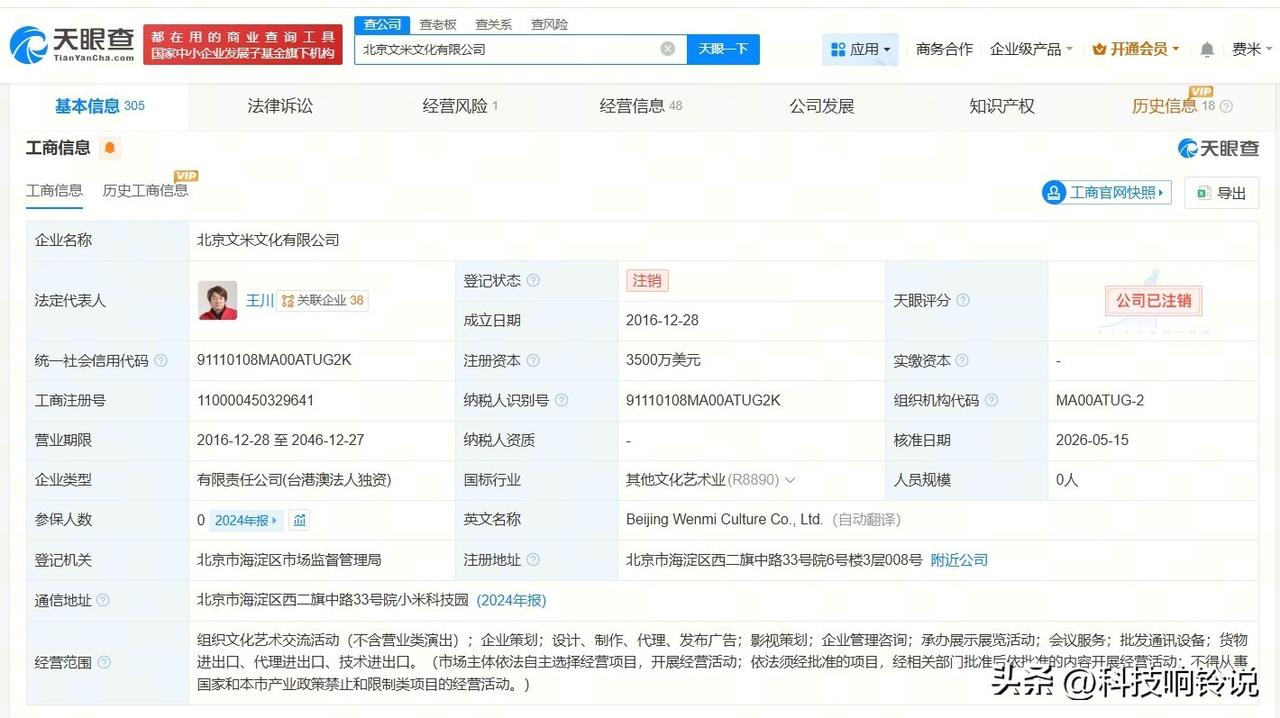Select the 历史工商信息 sub-tab
Viewport: 1280px width, 718px height.
(145, 190)
